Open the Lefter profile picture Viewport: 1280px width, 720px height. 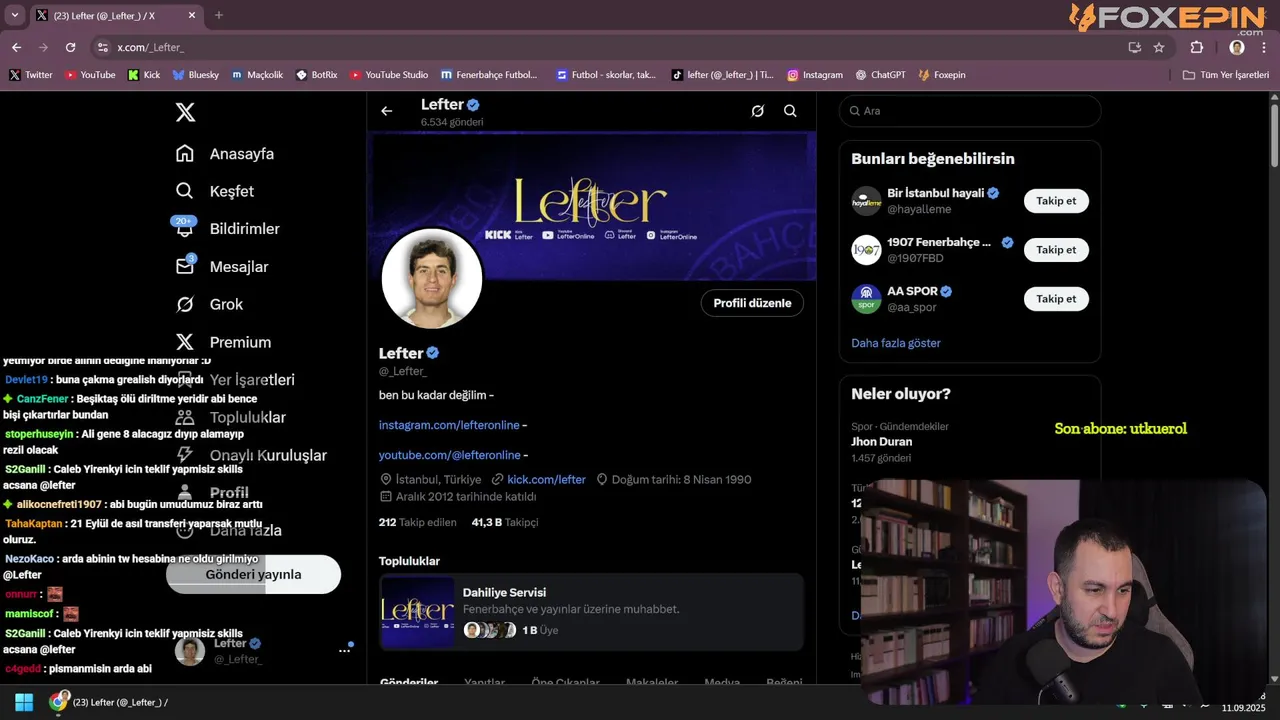point(432,278)
